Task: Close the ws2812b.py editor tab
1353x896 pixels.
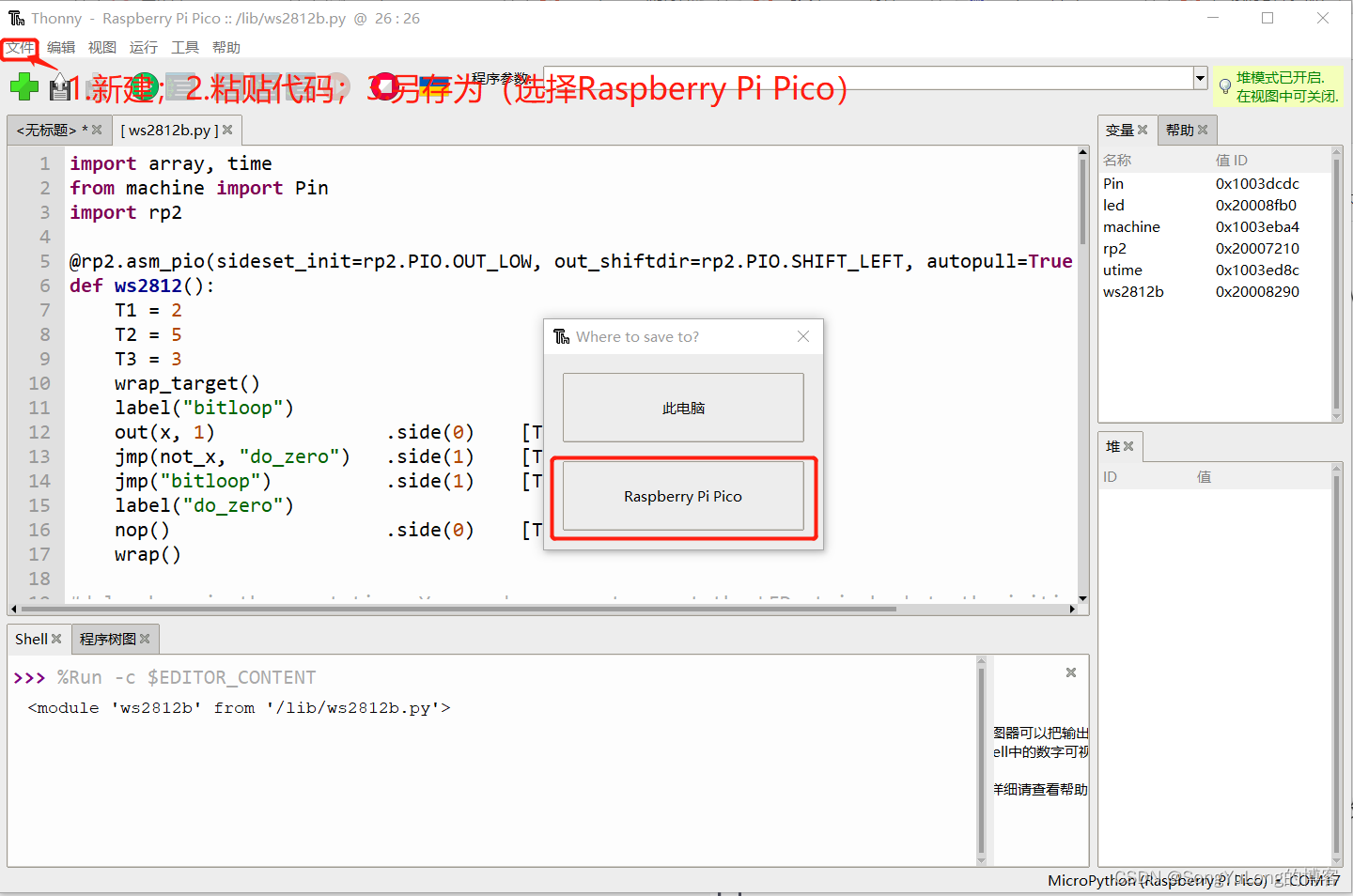Action: click(x=227, y=130)
